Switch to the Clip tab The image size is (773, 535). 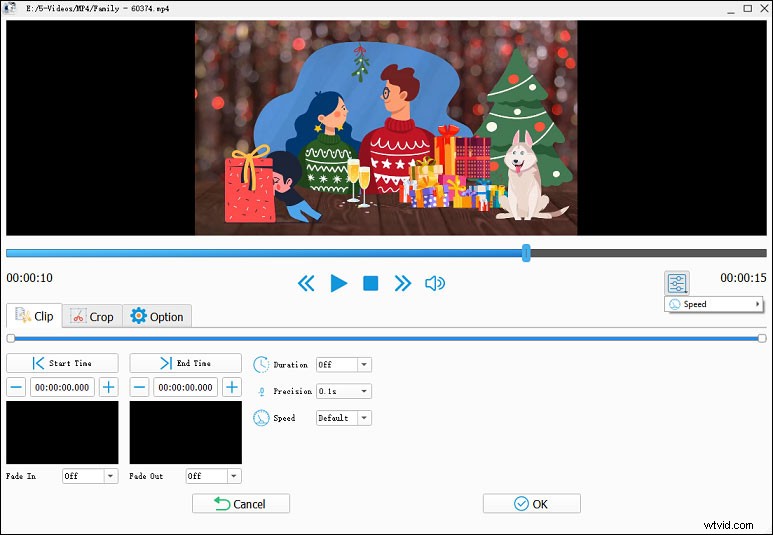(34, 316)
